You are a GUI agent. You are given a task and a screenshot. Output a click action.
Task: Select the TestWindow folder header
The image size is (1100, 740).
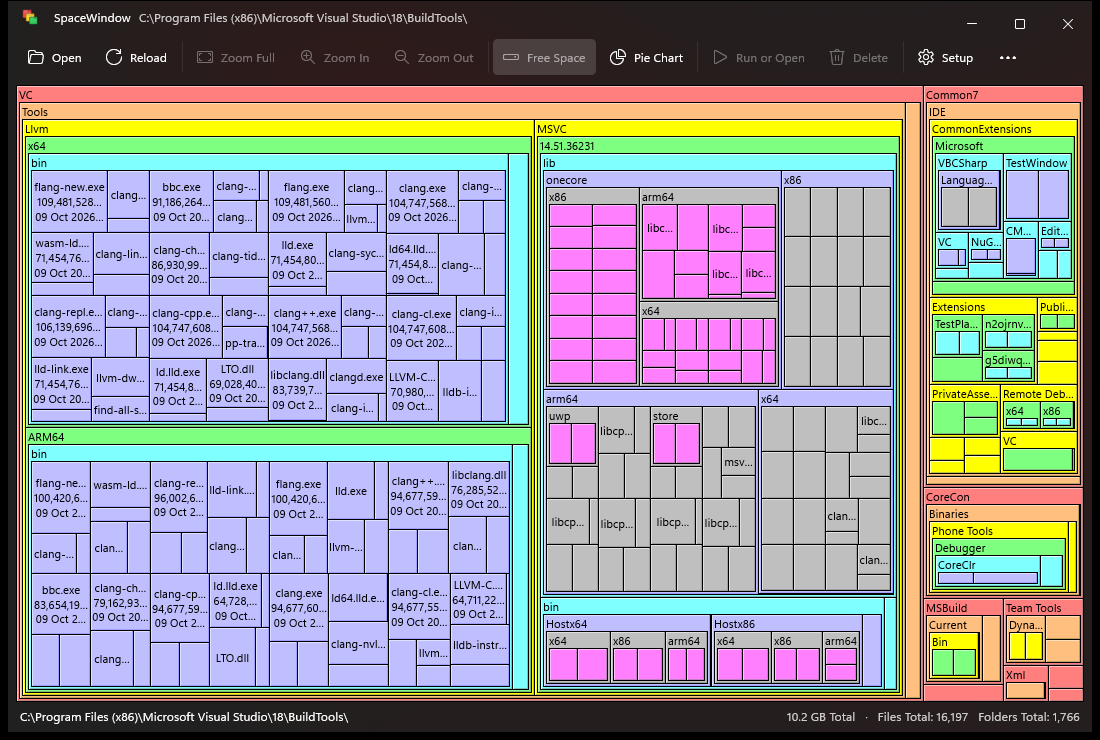click(1038, 163)
